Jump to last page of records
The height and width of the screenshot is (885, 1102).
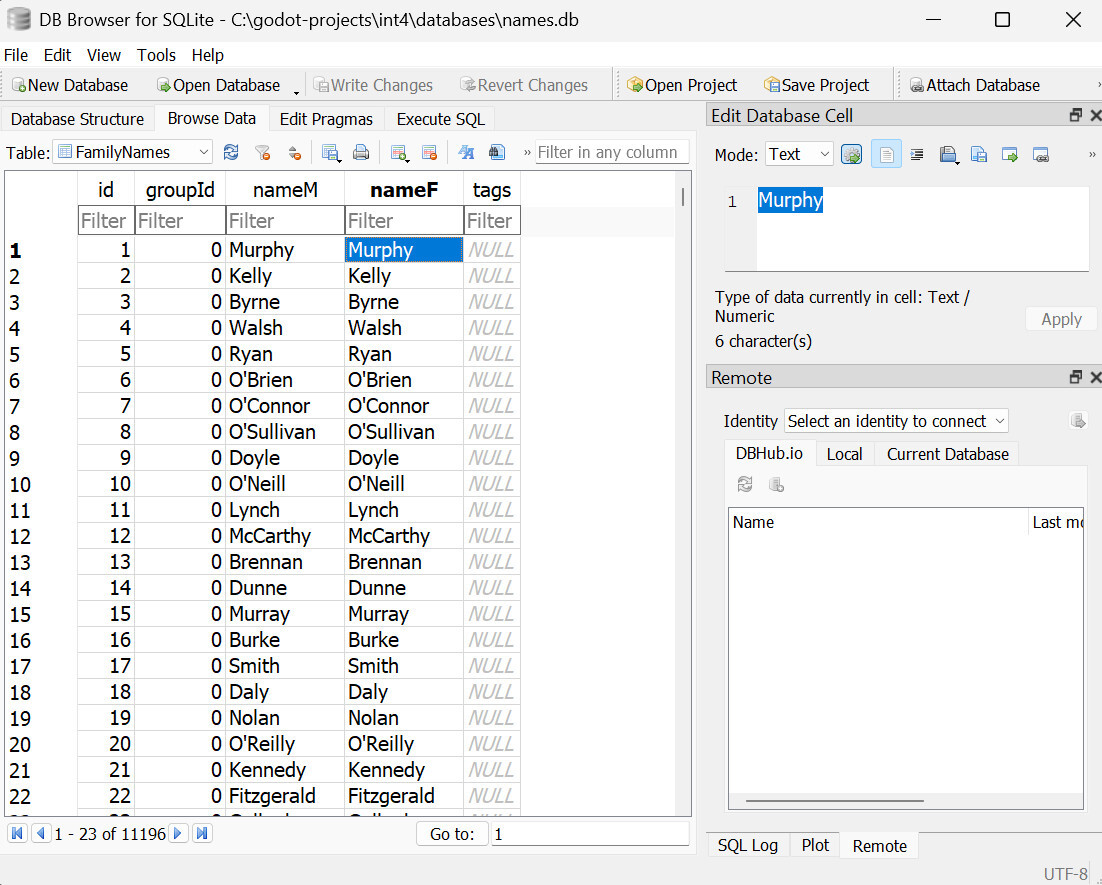202,833
